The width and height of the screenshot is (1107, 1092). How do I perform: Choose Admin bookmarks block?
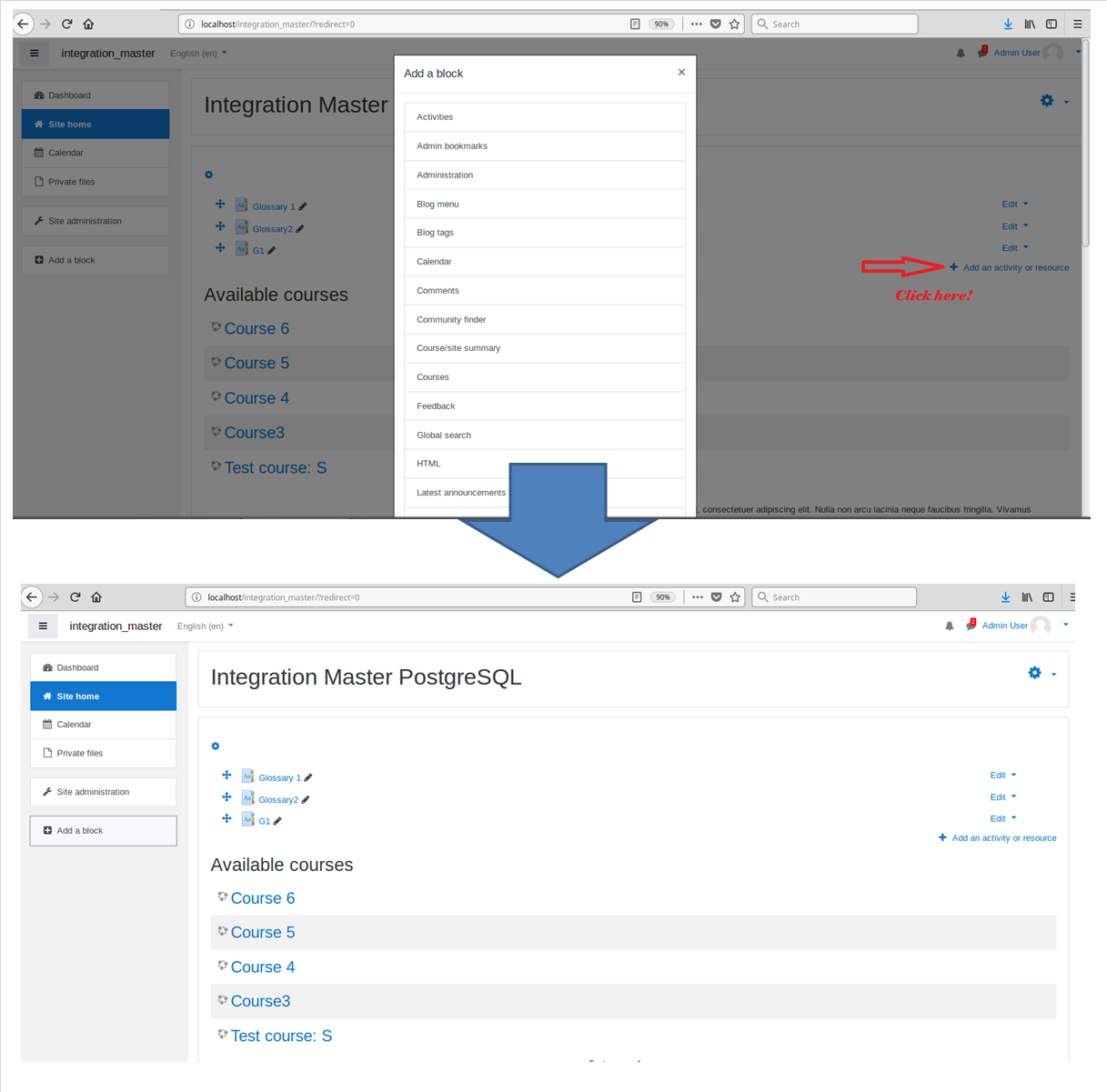(x=545, y=146)
